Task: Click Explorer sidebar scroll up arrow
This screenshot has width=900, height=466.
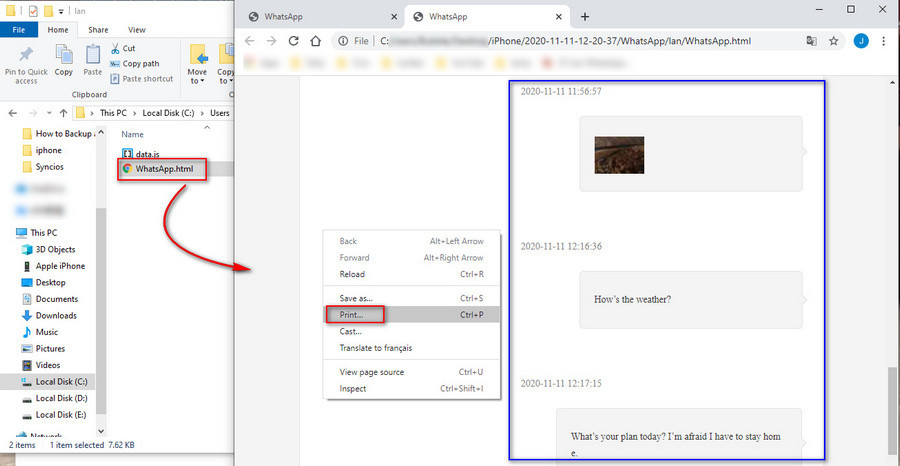Action: [x=102, y=131]
